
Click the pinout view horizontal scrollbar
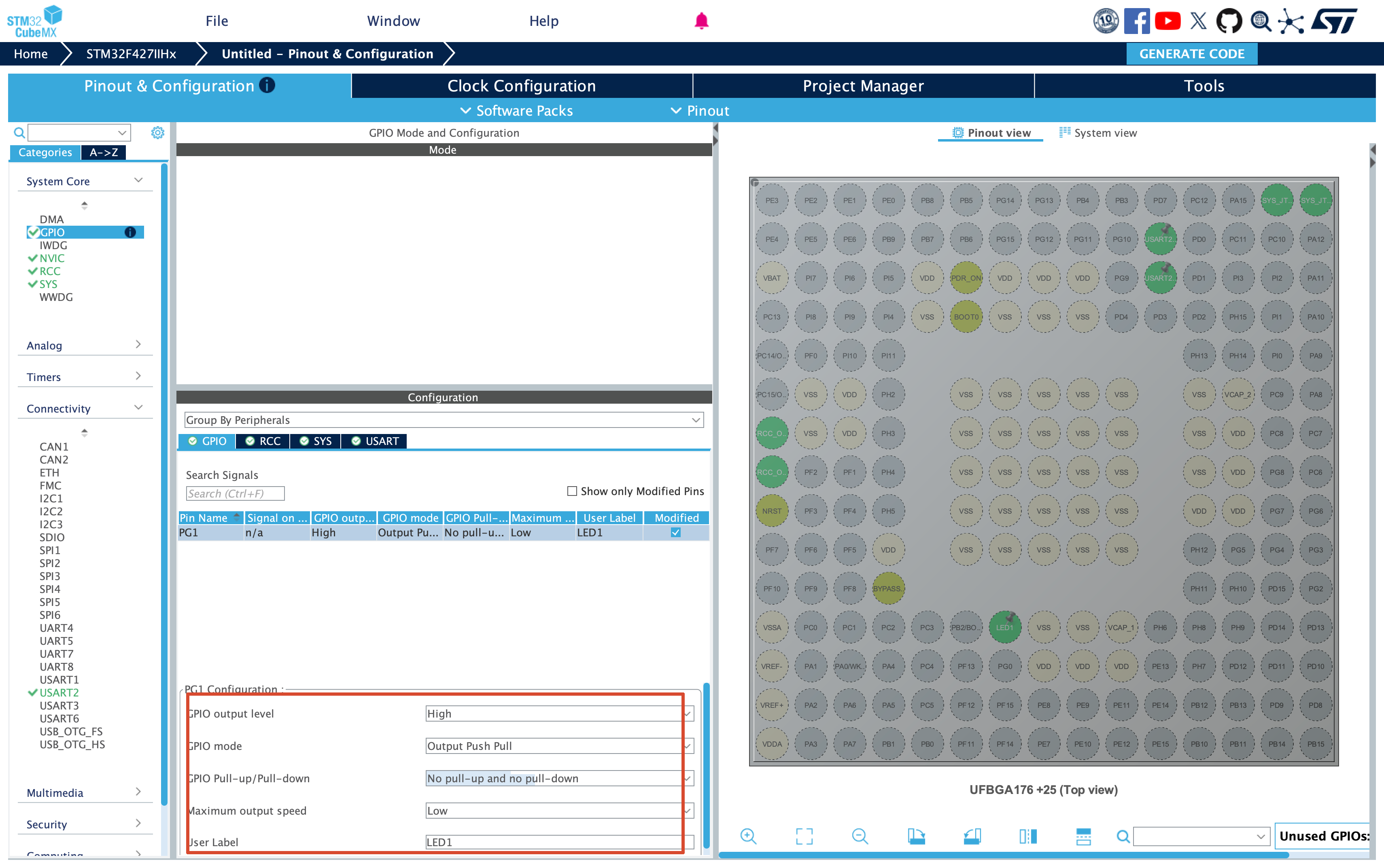(x=1004, y=855)
